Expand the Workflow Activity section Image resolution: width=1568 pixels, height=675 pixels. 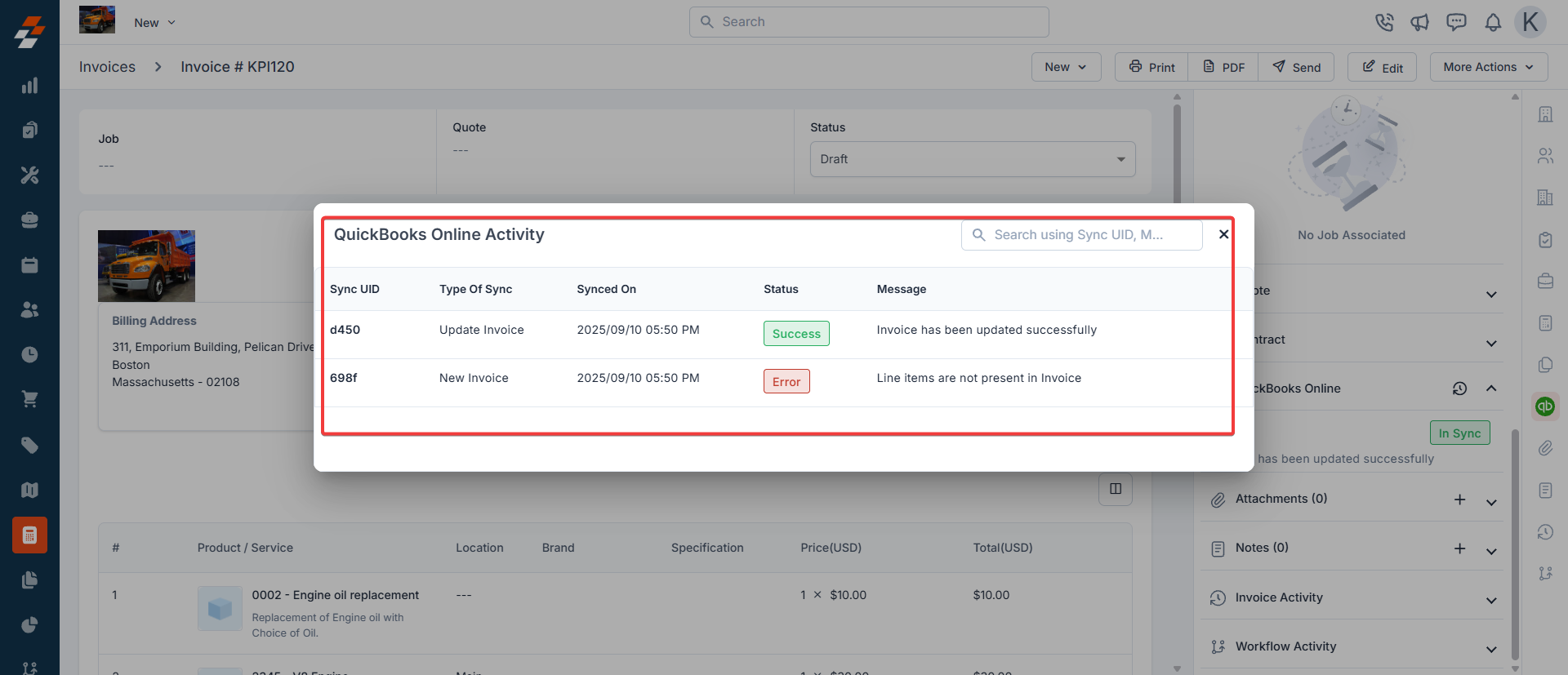click(1490, 647)
